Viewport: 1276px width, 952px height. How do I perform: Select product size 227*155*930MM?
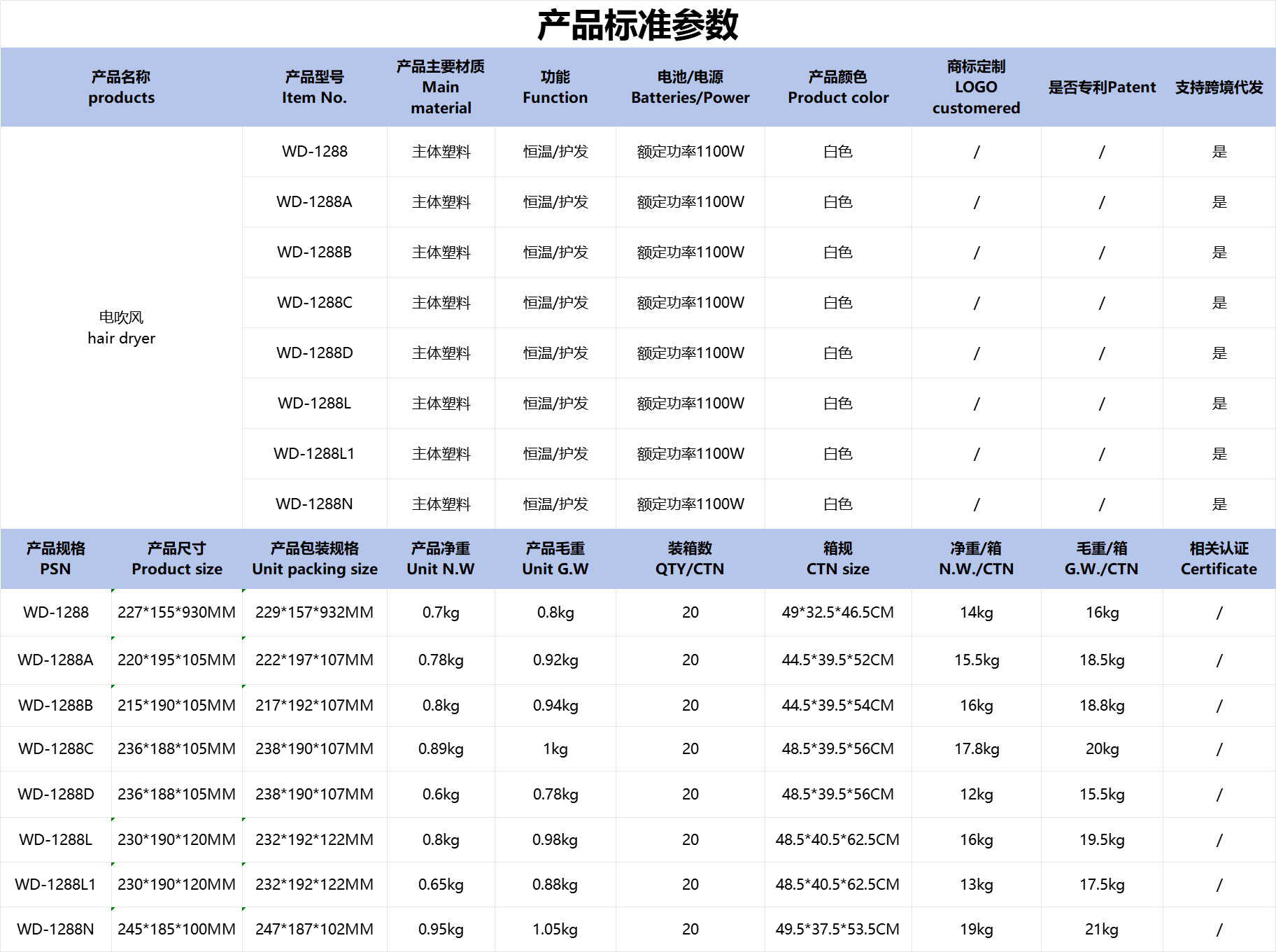coord(177,613)
